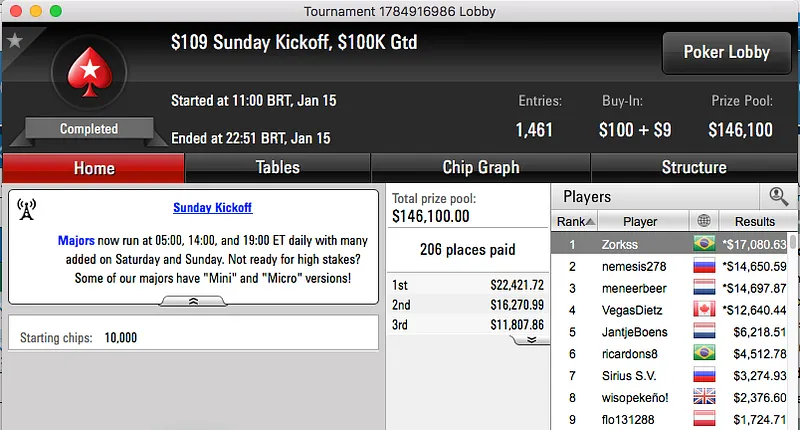This screenshot has width=800, height=430.
Task: Open the Sunday Kickoff link
Action: [x=212, y=208]
